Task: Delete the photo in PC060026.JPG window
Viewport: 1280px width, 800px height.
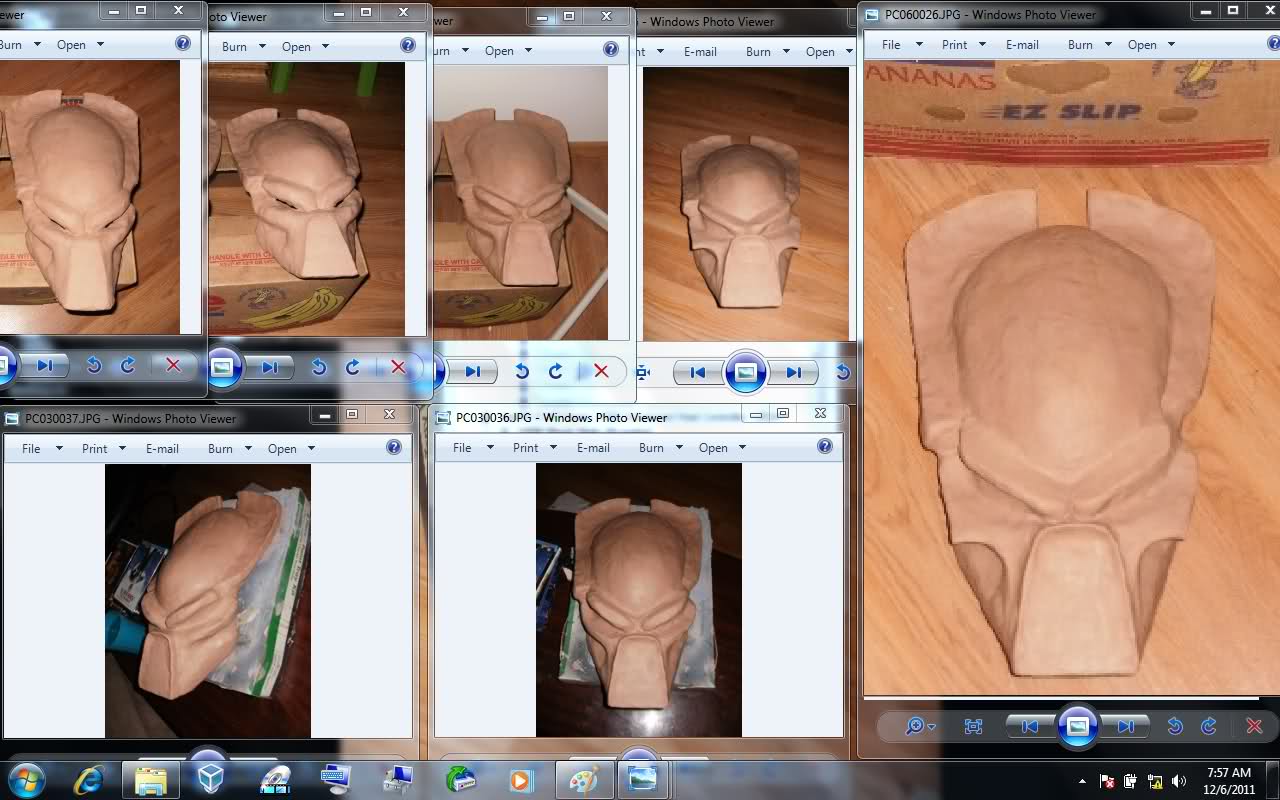Action: click(1254, 727)
